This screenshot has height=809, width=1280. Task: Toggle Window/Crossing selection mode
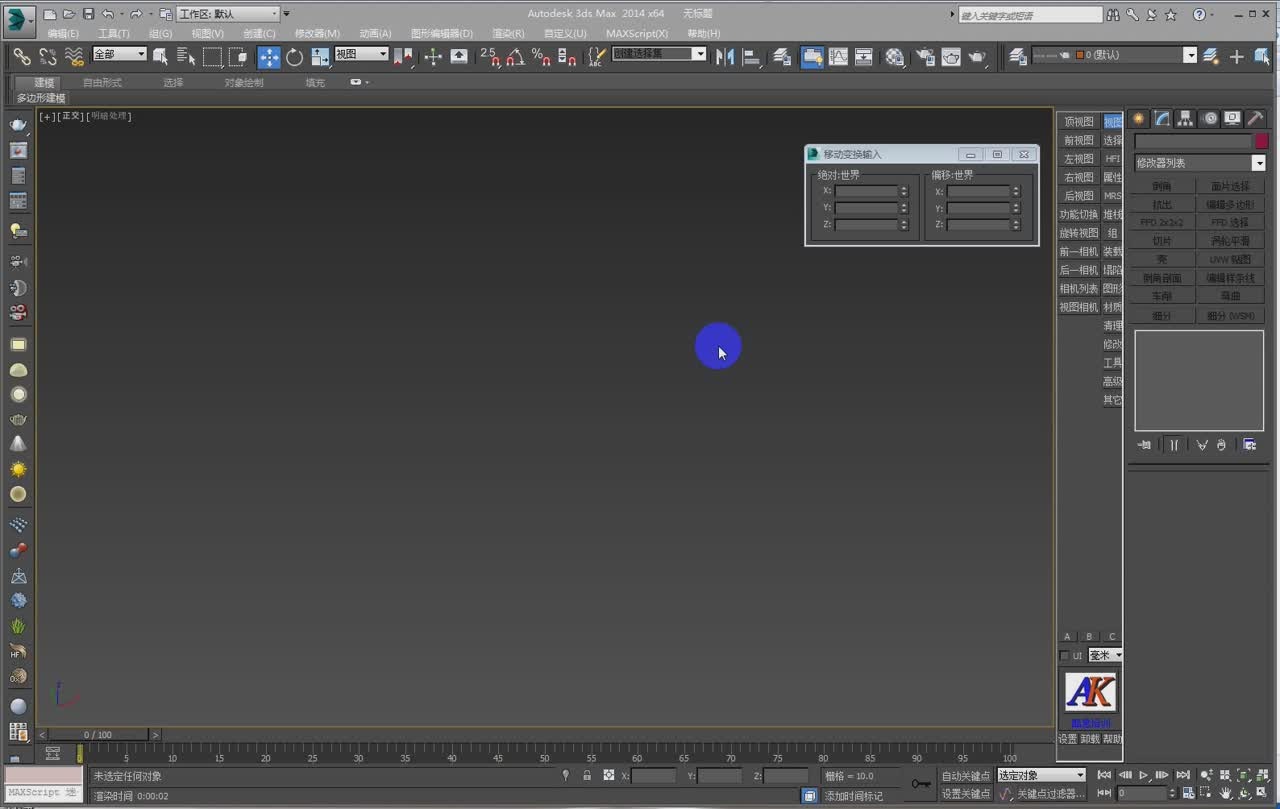tap(237, 57)
